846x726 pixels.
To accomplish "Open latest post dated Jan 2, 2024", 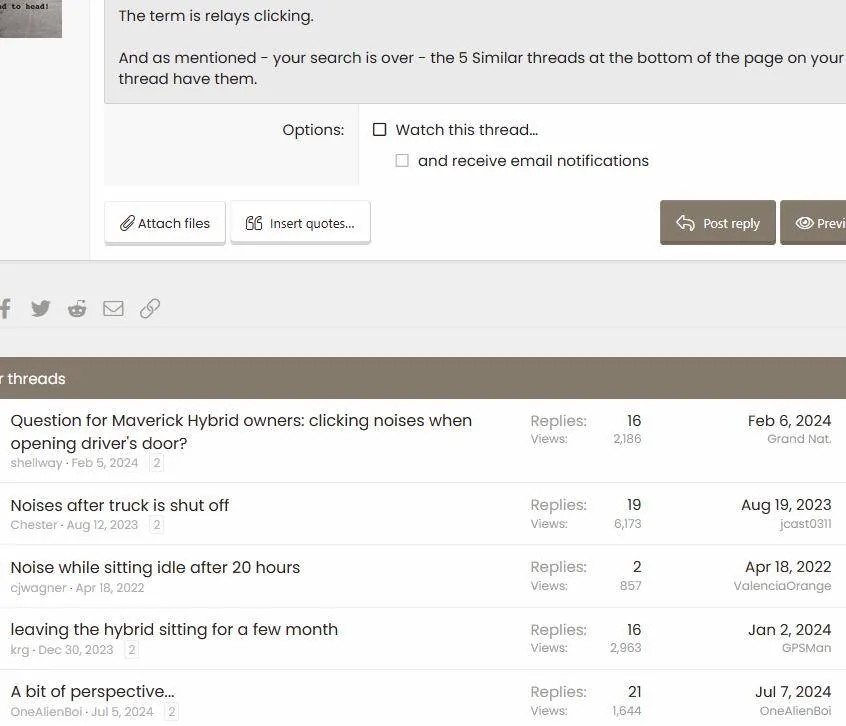I will coord(789,629).
